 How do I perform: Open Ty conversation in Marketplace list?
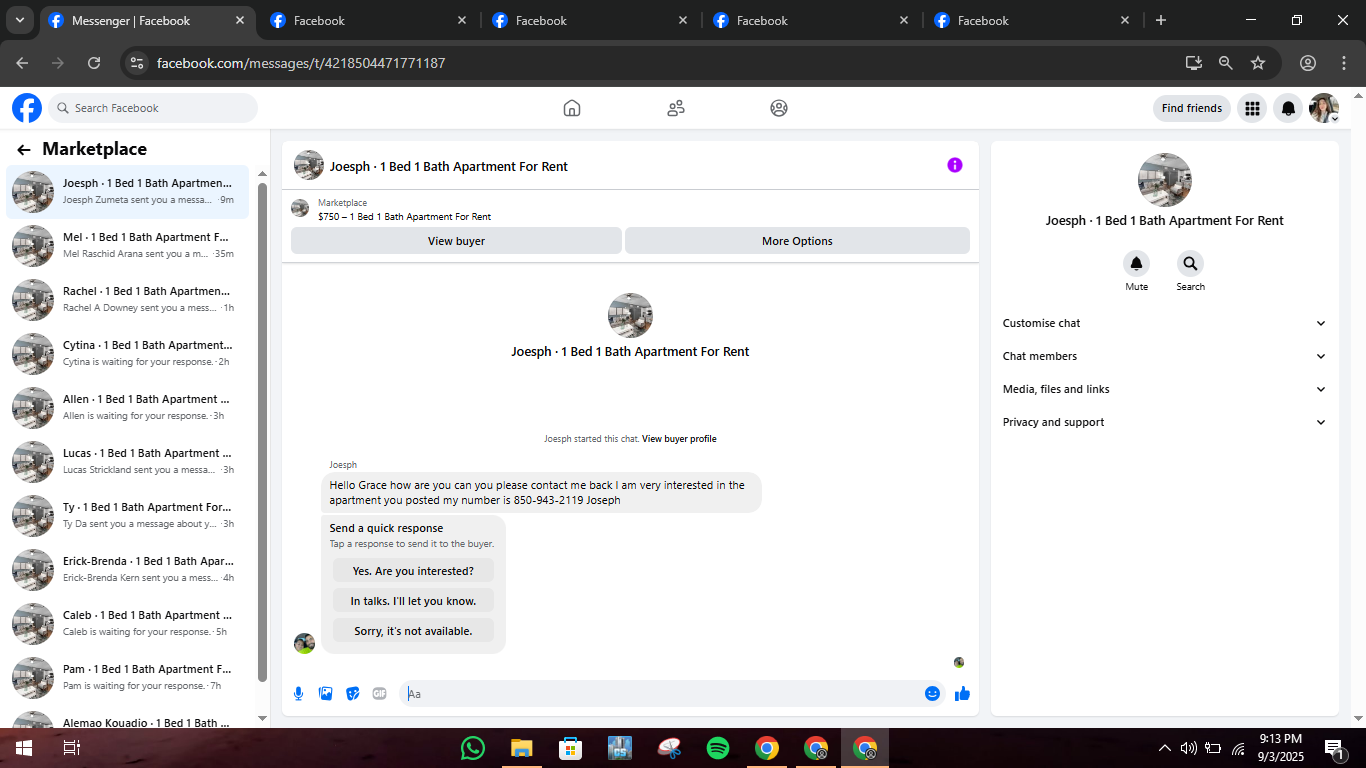[128, 516]
